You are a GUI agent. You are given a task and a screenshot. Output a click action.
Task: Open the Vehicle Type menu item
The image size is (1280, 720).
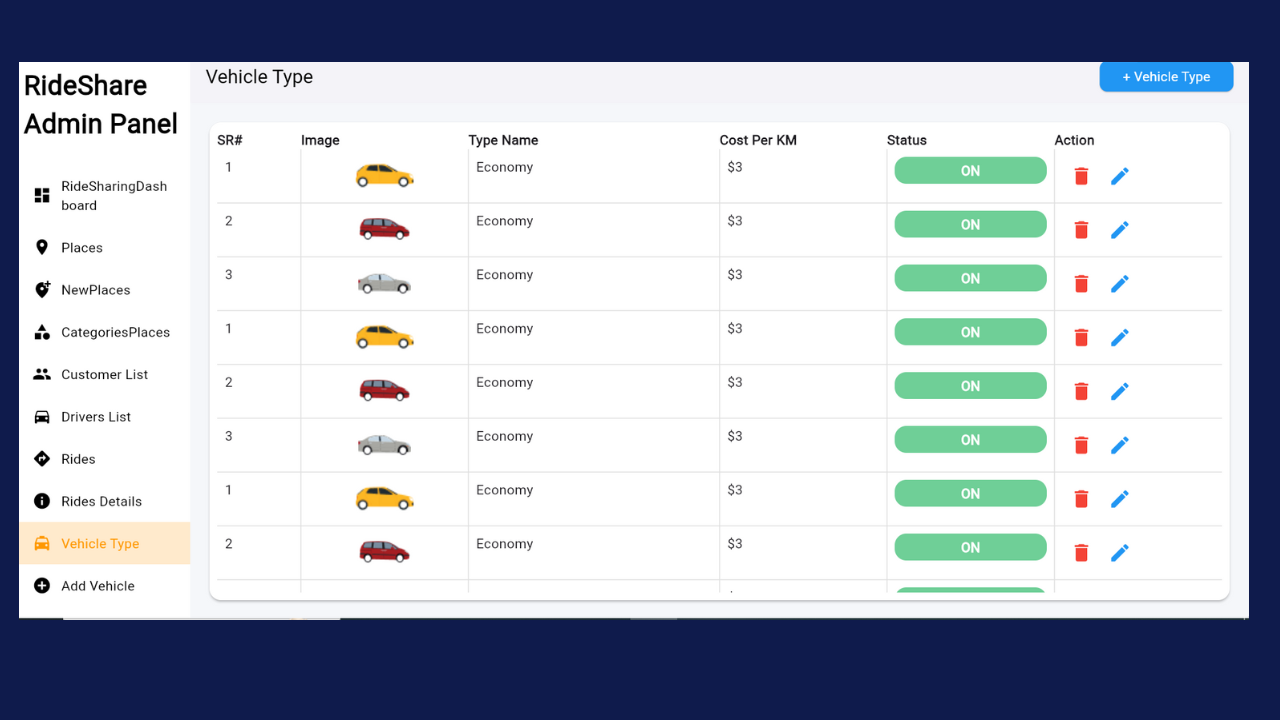pos(100,544)
